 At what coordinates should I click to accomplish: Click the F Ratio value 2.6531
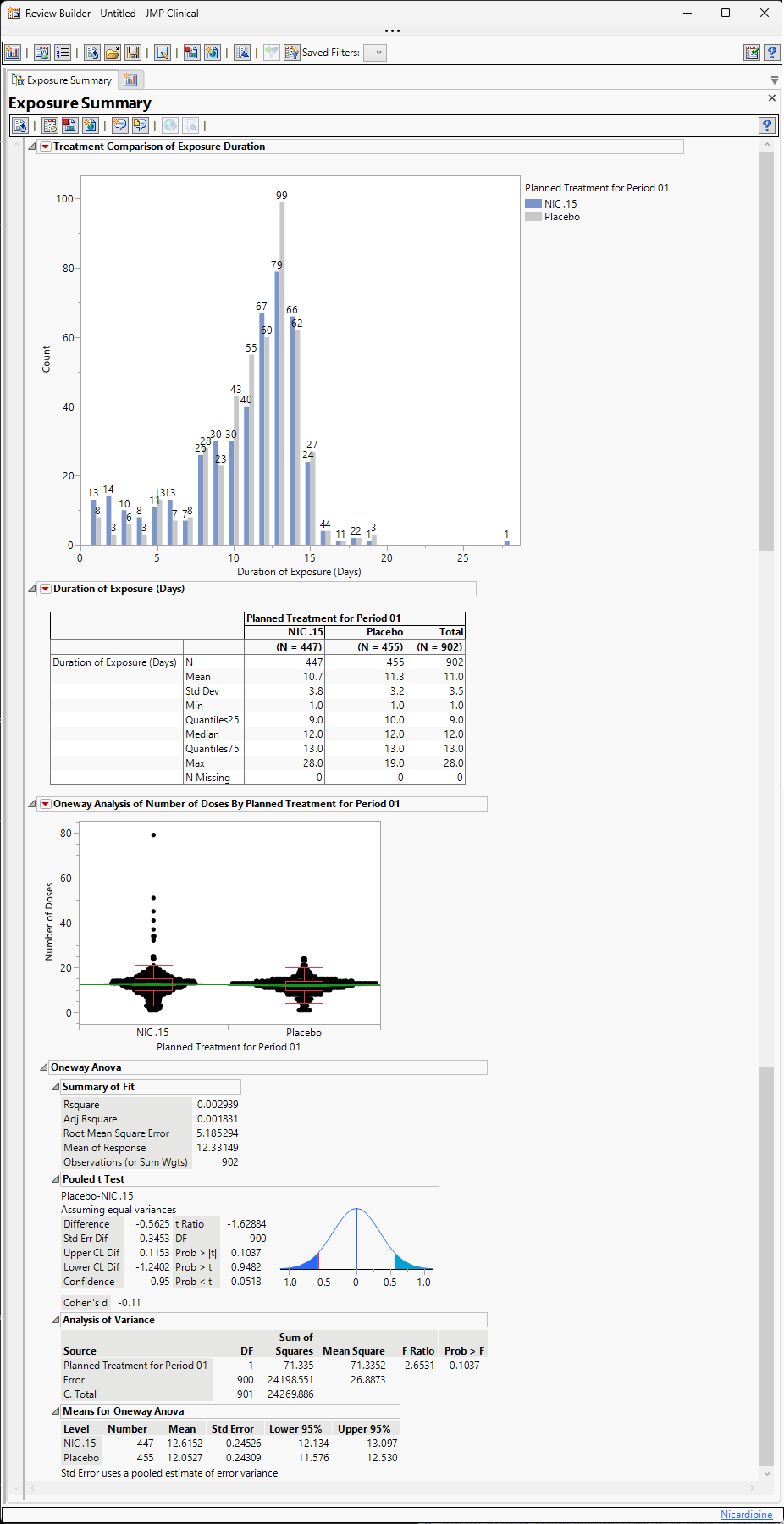pyautogui.click(x=419, y=1366)
